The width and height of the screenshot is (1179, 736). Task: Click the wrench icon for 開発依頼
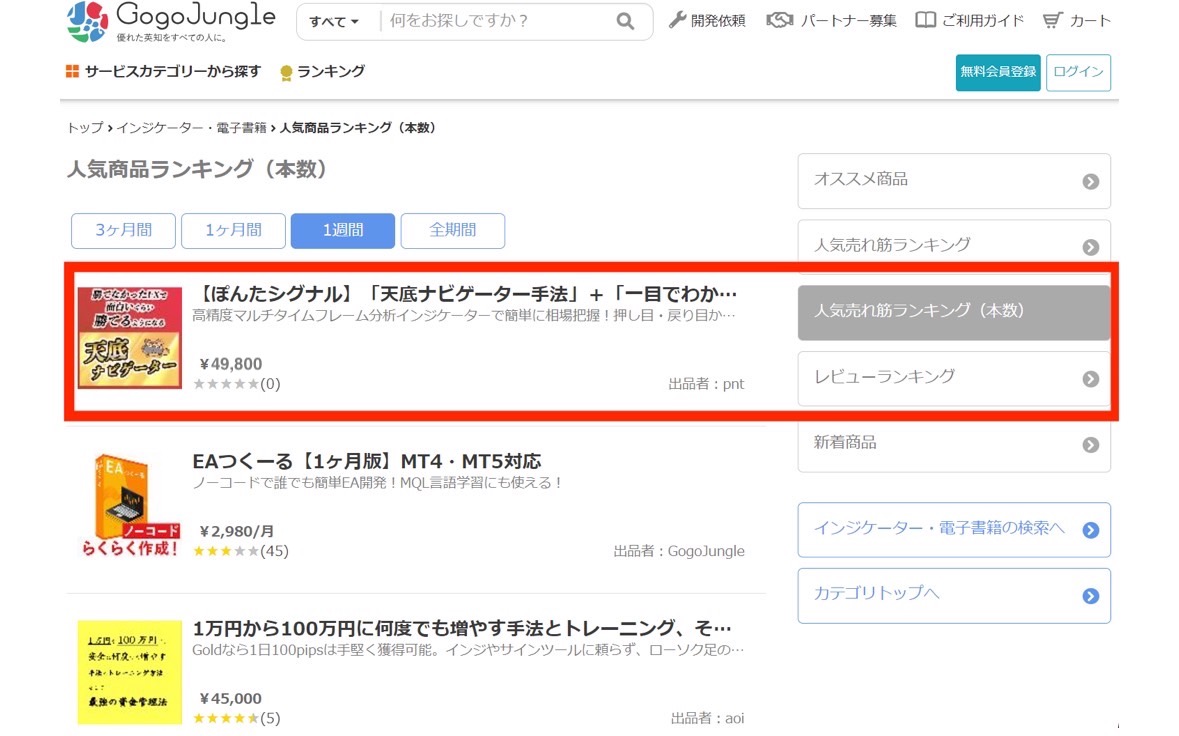(x=677, y=20)
